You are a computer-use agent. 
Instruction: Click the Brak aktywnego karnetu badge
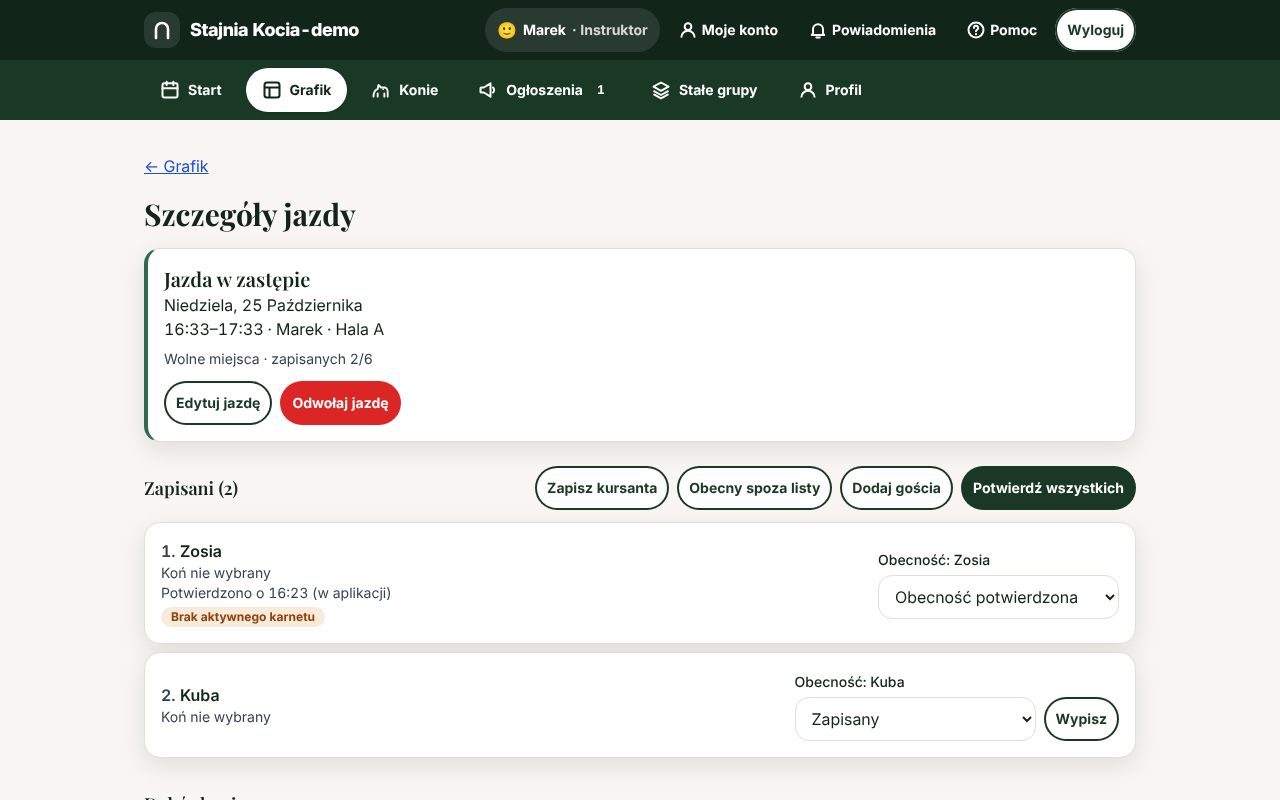[243, 617]
